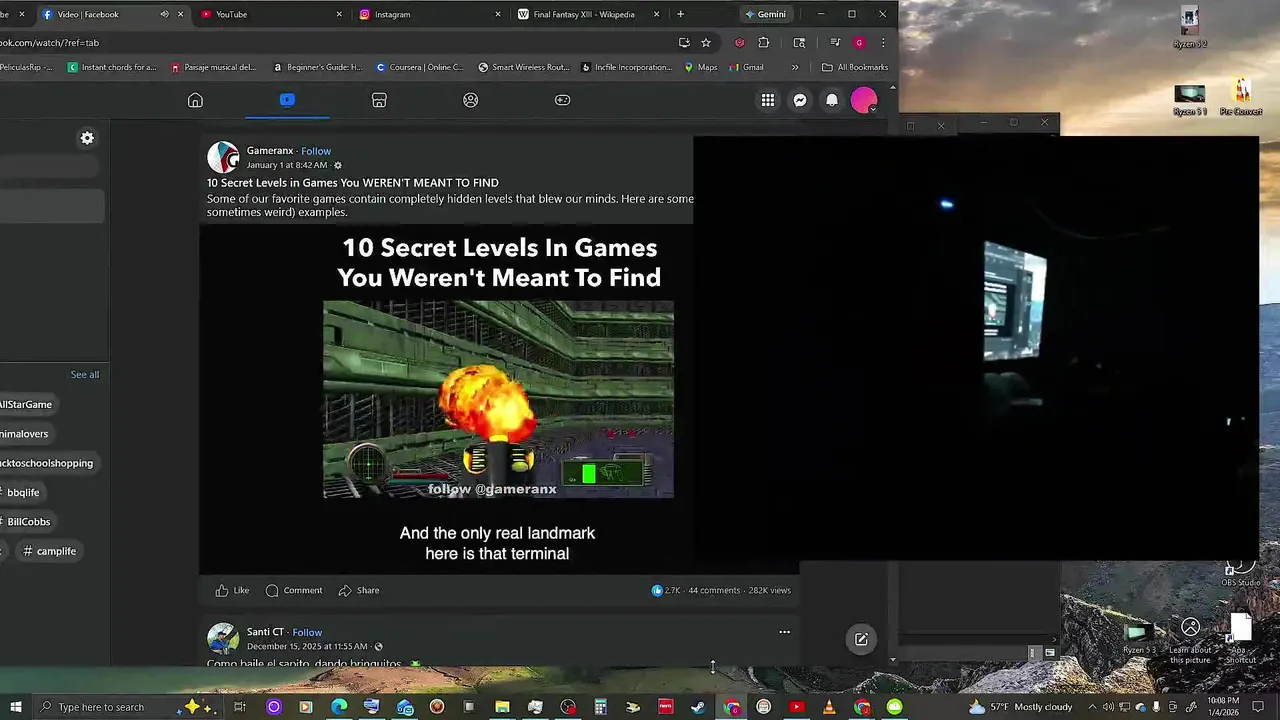Open the Windows Start menu
The width and height of the screenshot is (1280, 720).
click(x=16, y=707)
